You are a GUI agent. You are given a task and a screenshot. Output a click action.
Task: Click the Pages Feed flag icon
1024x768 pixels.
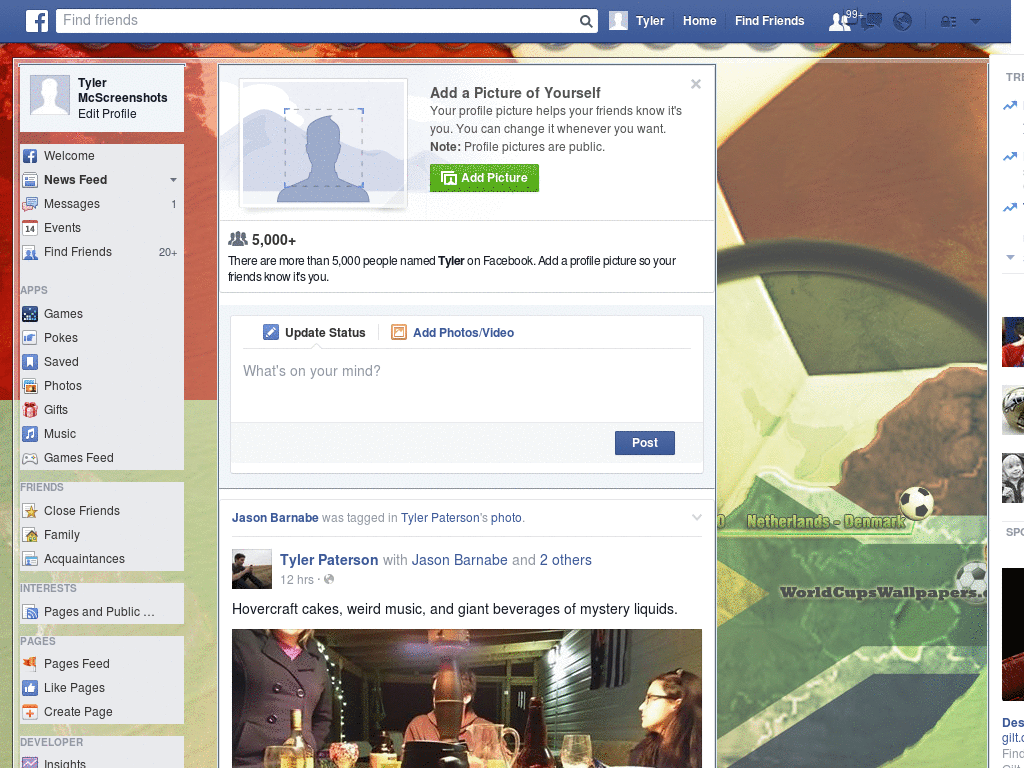(30, 664)
